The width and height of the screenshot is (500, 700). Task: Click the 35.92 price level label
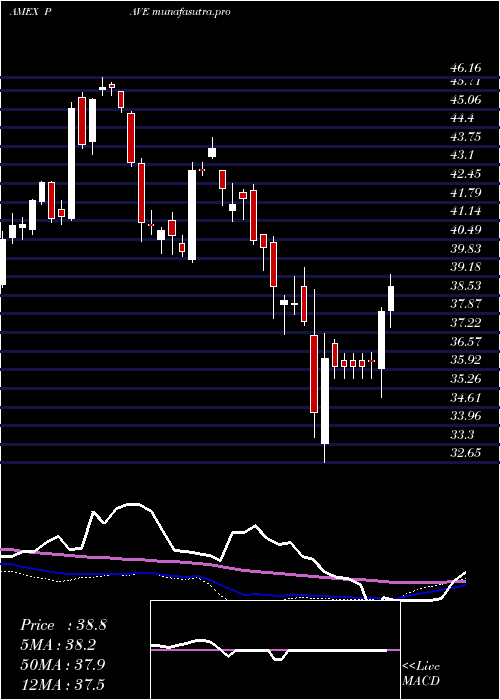466,359
